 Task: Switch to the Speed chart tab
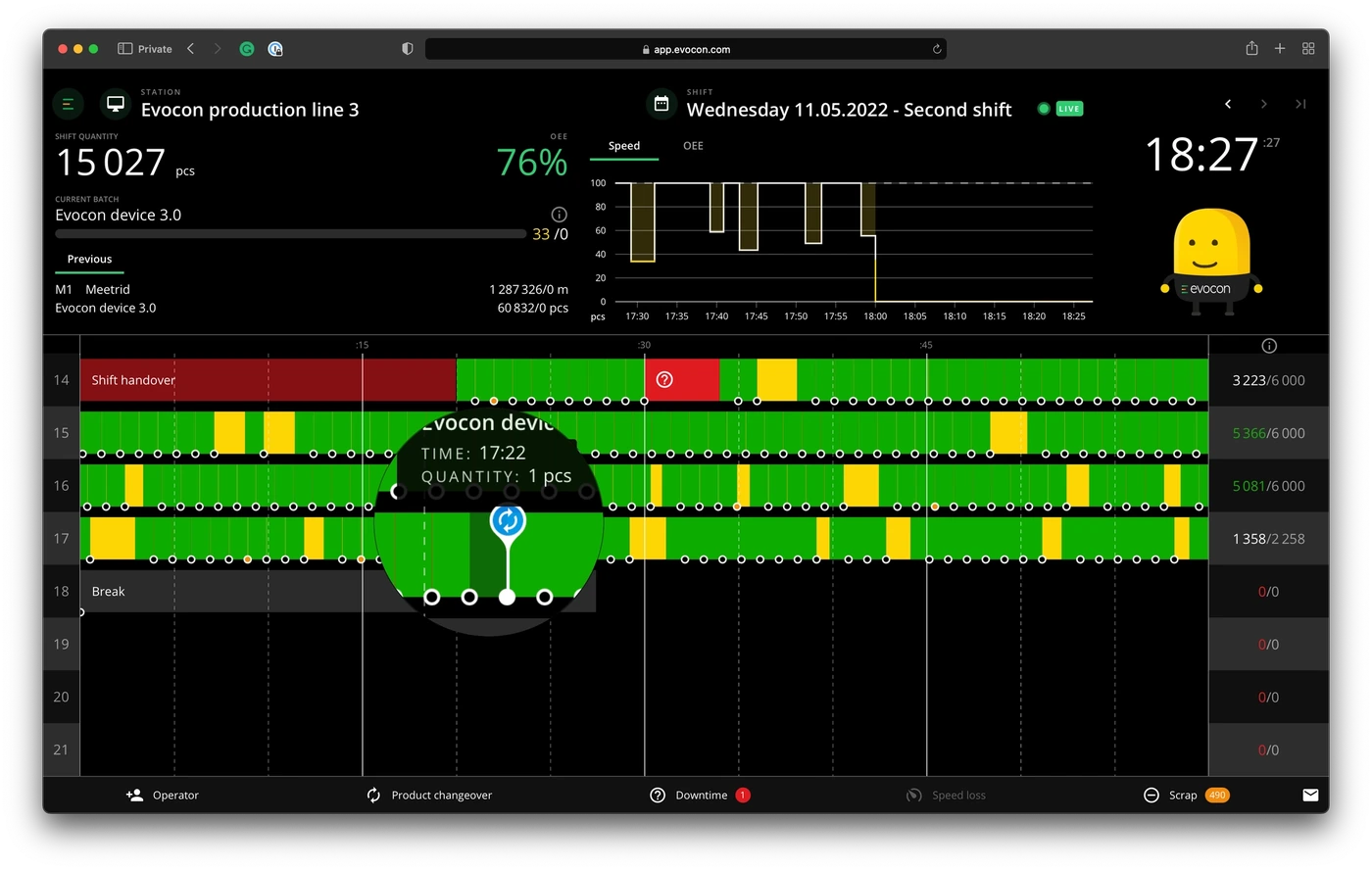624,146
